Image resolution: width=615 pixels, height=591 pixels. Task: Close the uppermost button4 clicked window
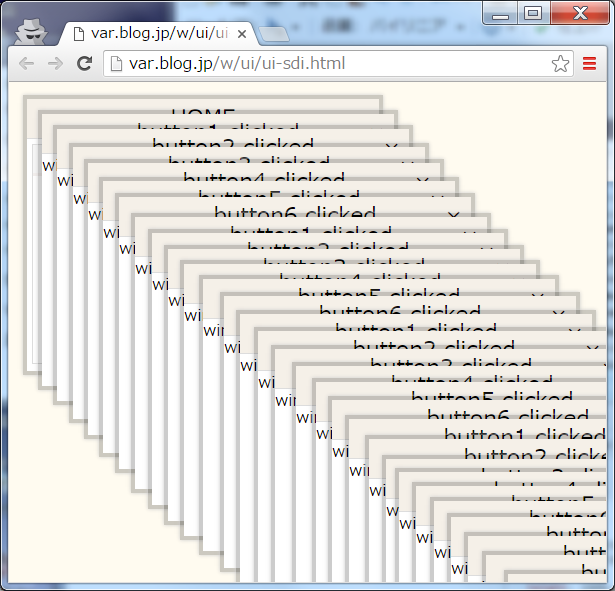[422, 180]
